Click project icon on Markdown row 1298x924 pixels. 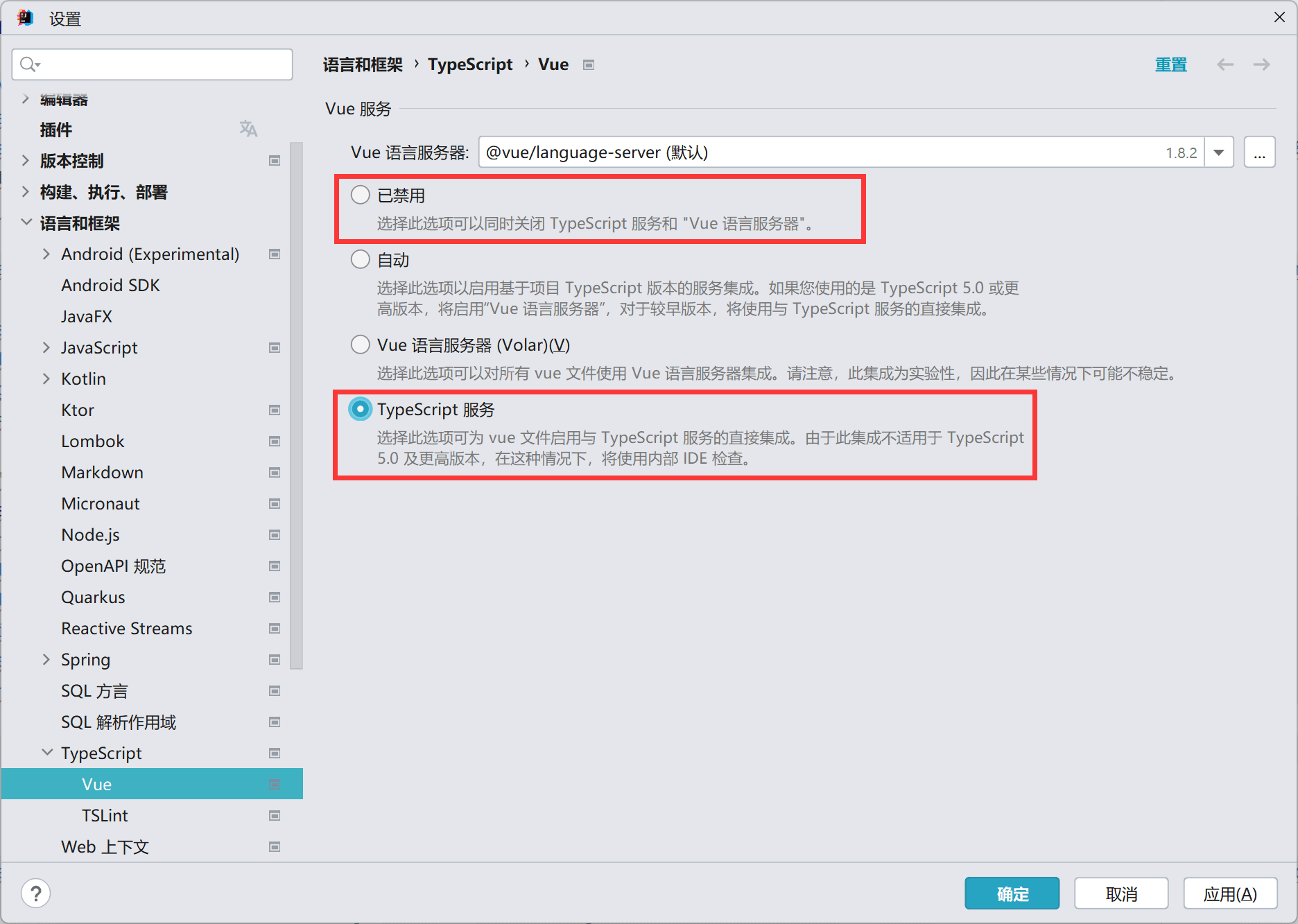pos(275,473)
